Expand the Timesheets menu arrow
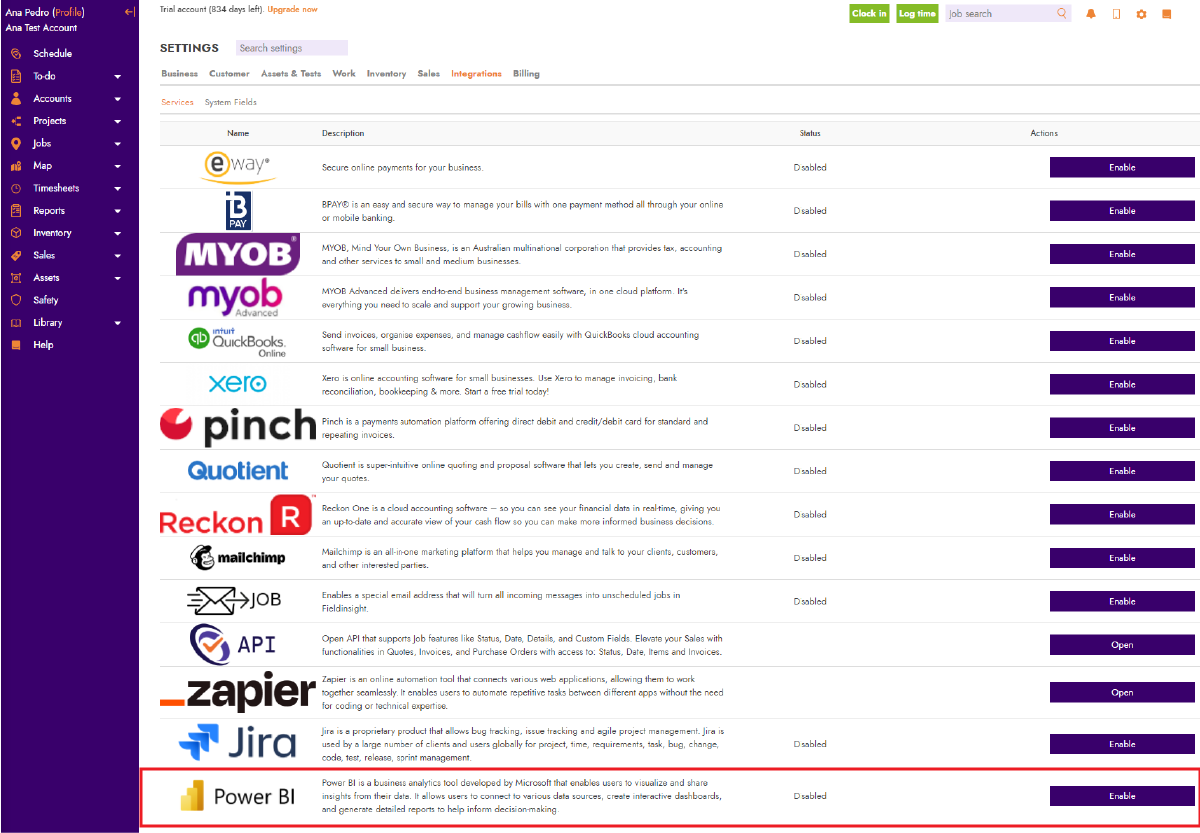The height and width of the screenshot is (833, 1200). click(x=118, y=189)
